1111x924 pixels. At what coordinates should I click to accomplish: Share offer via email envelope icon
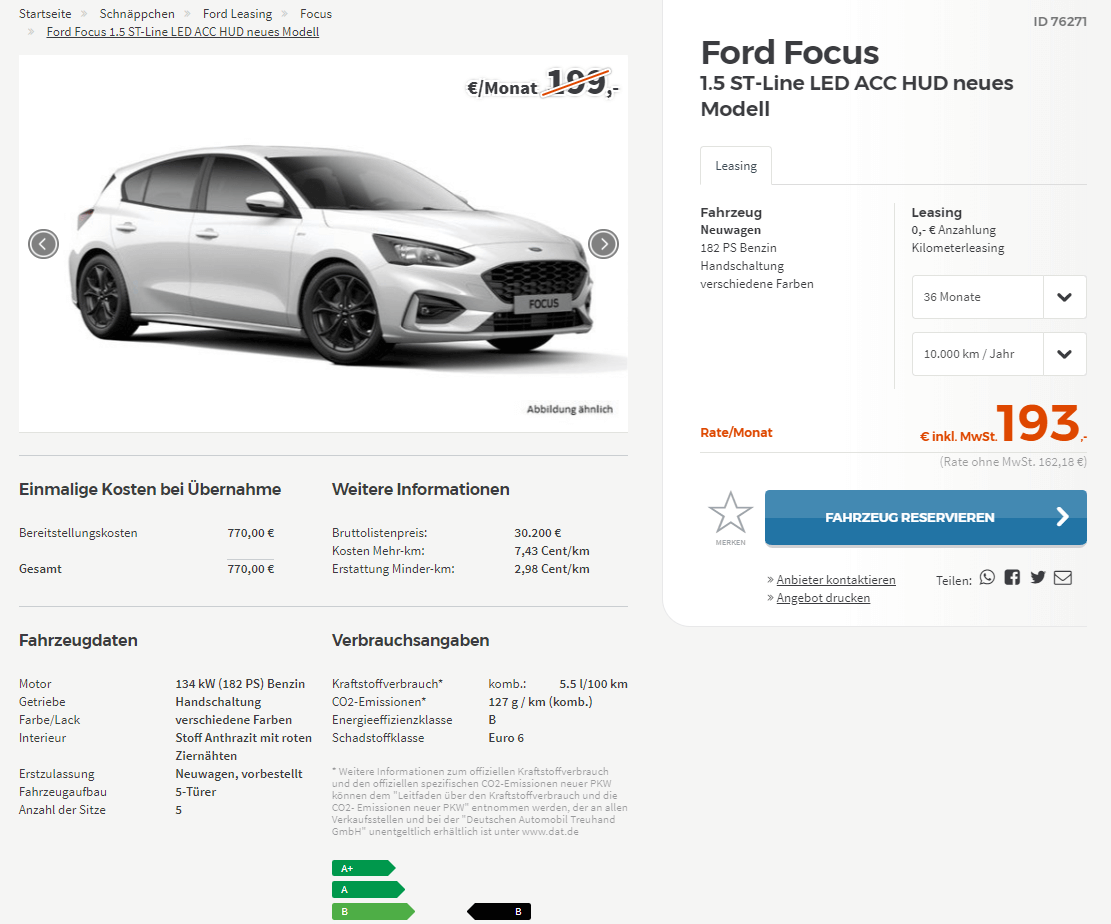click(x=1063, y=578)
